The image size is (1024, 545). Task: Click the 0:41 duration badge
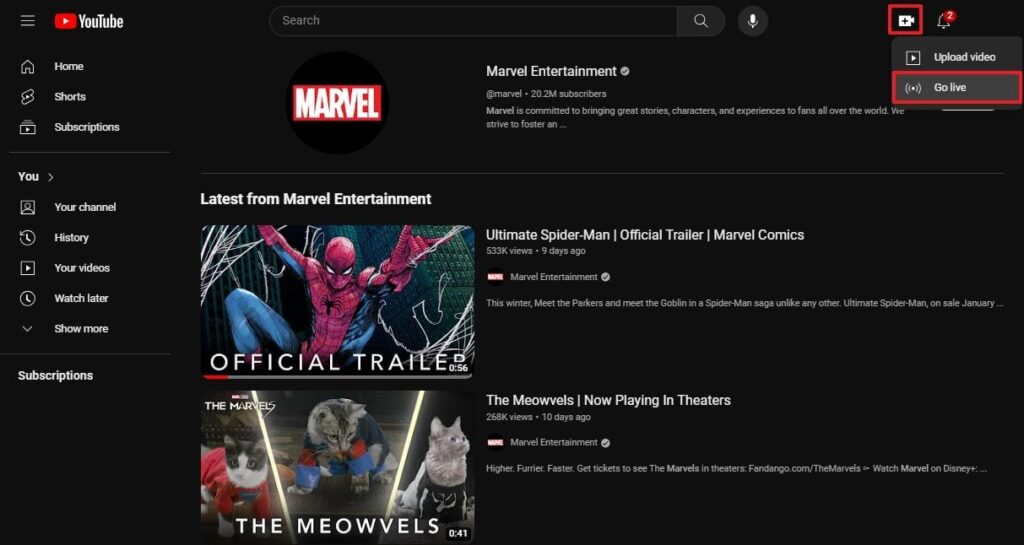coord(458,534)
